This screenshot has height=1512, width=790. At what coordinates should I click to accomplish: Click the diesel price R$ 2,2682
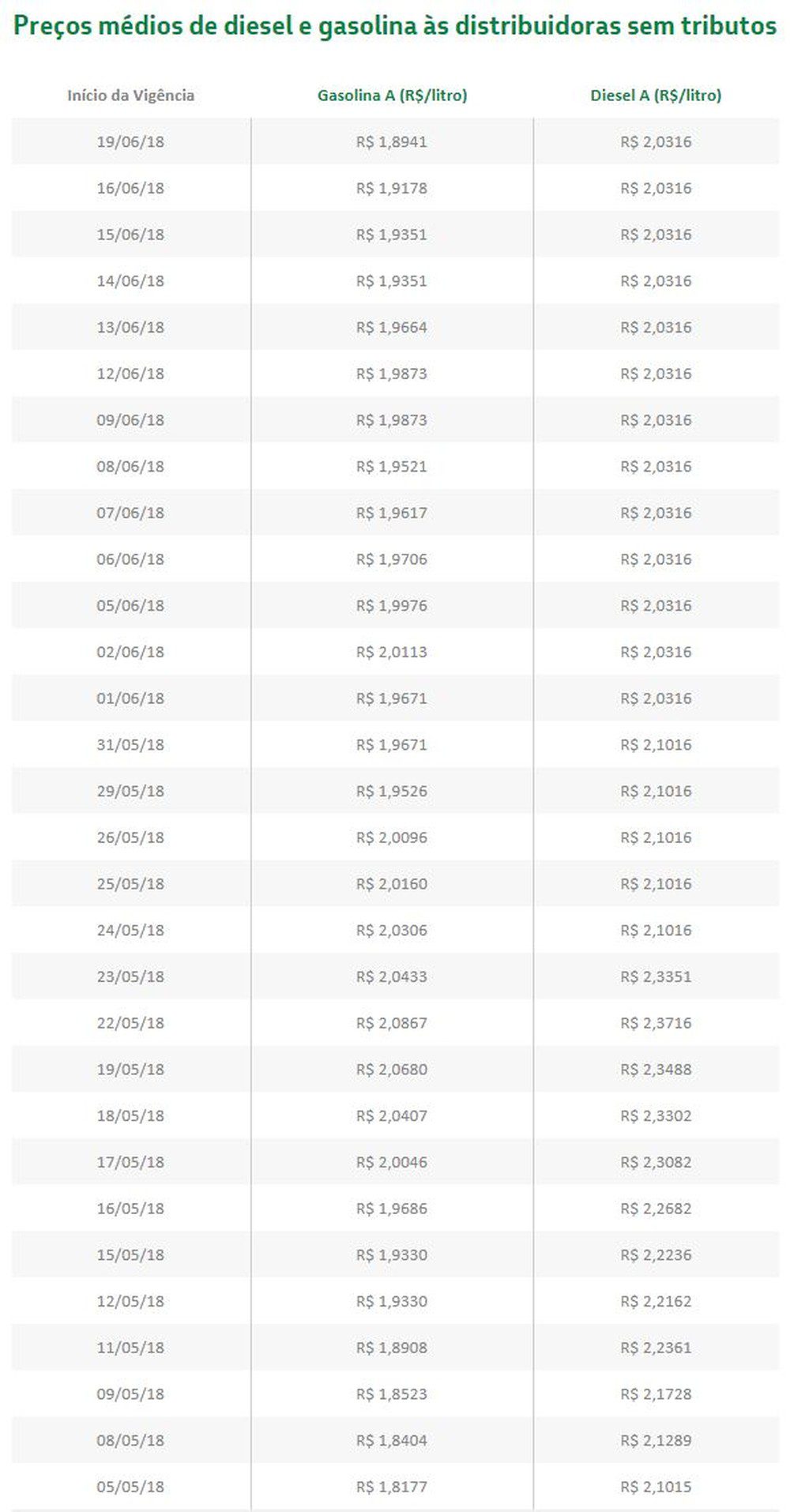656,1209
